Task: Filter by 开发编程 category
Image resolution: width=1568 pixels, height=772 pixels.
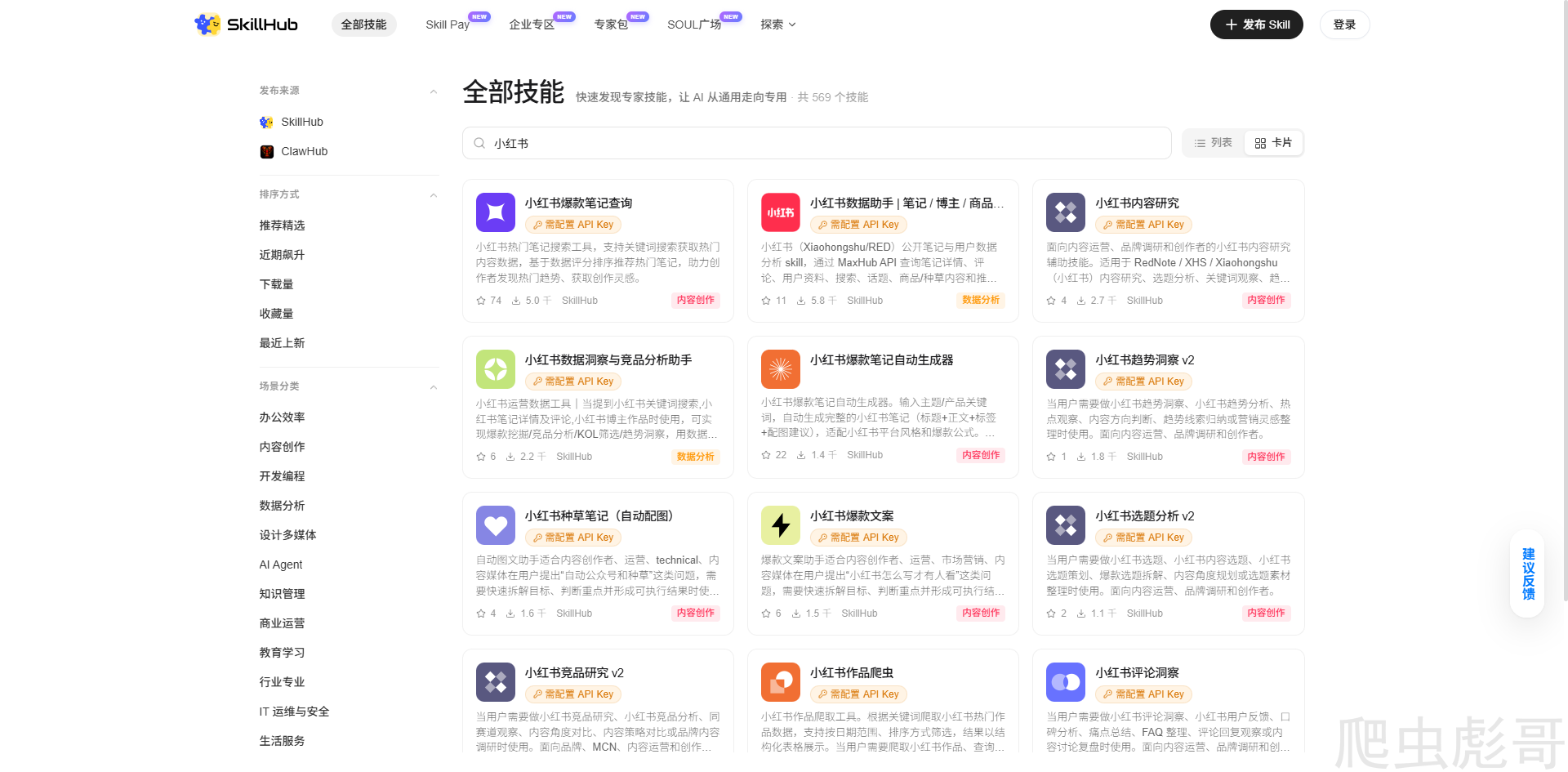Action: (x=283, y=476)
